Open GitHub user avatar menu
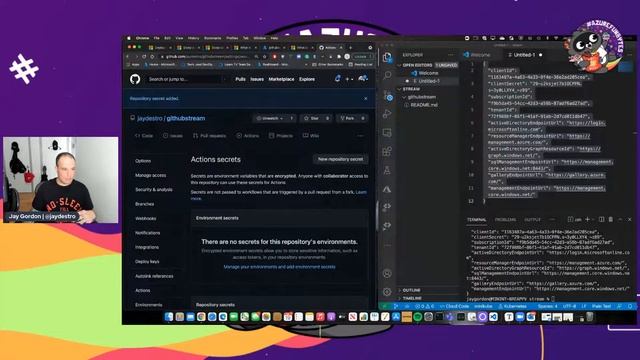This screenshot has height=360, width=640. coord(362,79)
